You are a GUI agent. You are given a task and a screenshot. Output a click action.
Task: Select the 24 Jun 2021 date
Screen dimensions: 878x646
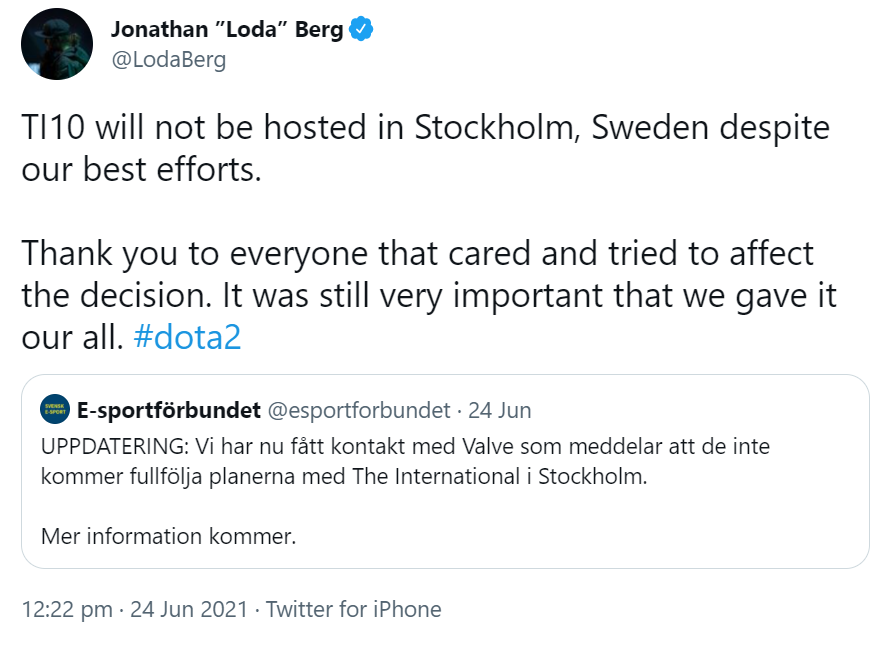189,609
